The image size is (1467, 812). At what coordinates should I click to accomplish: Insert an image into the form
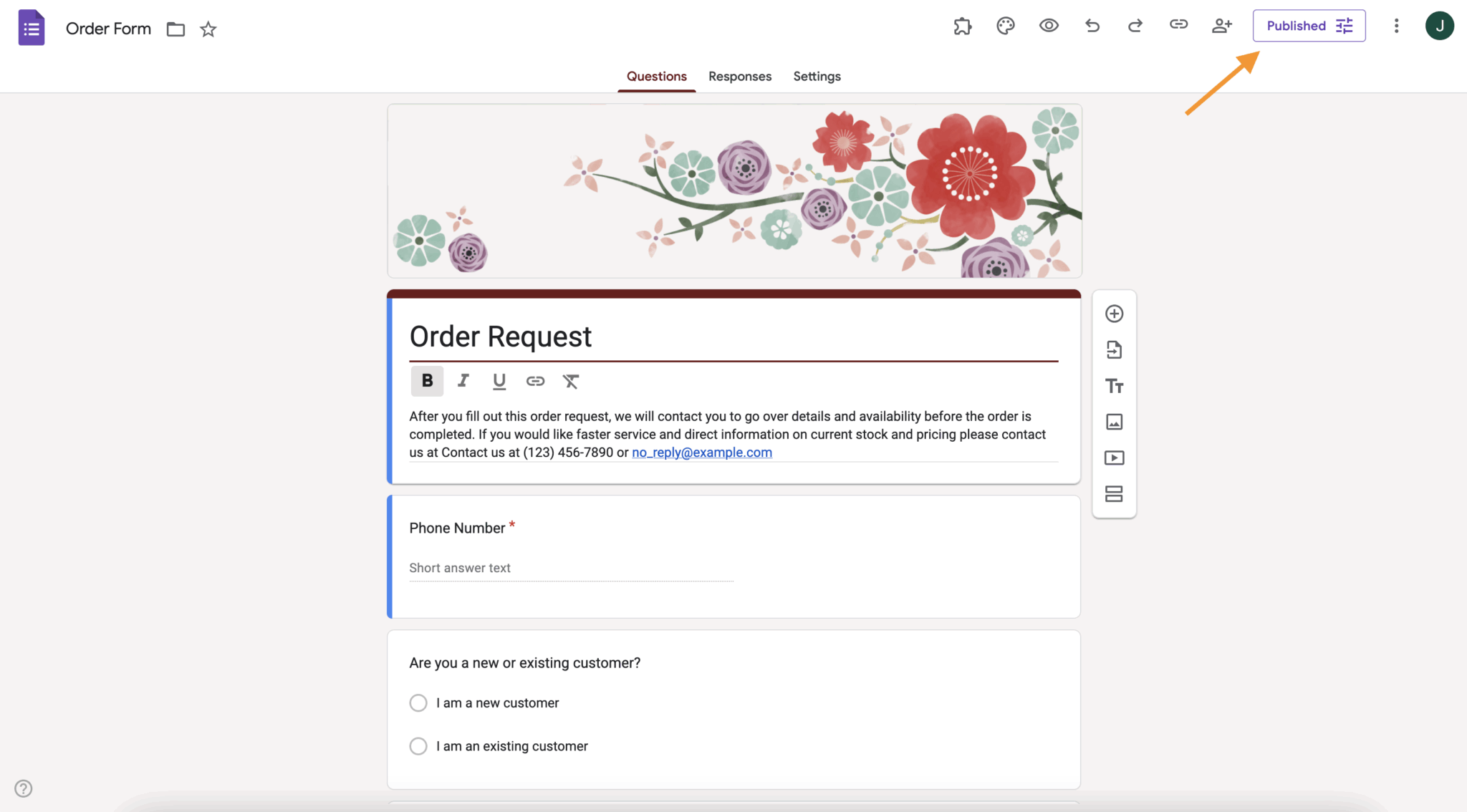point(1114,422)
